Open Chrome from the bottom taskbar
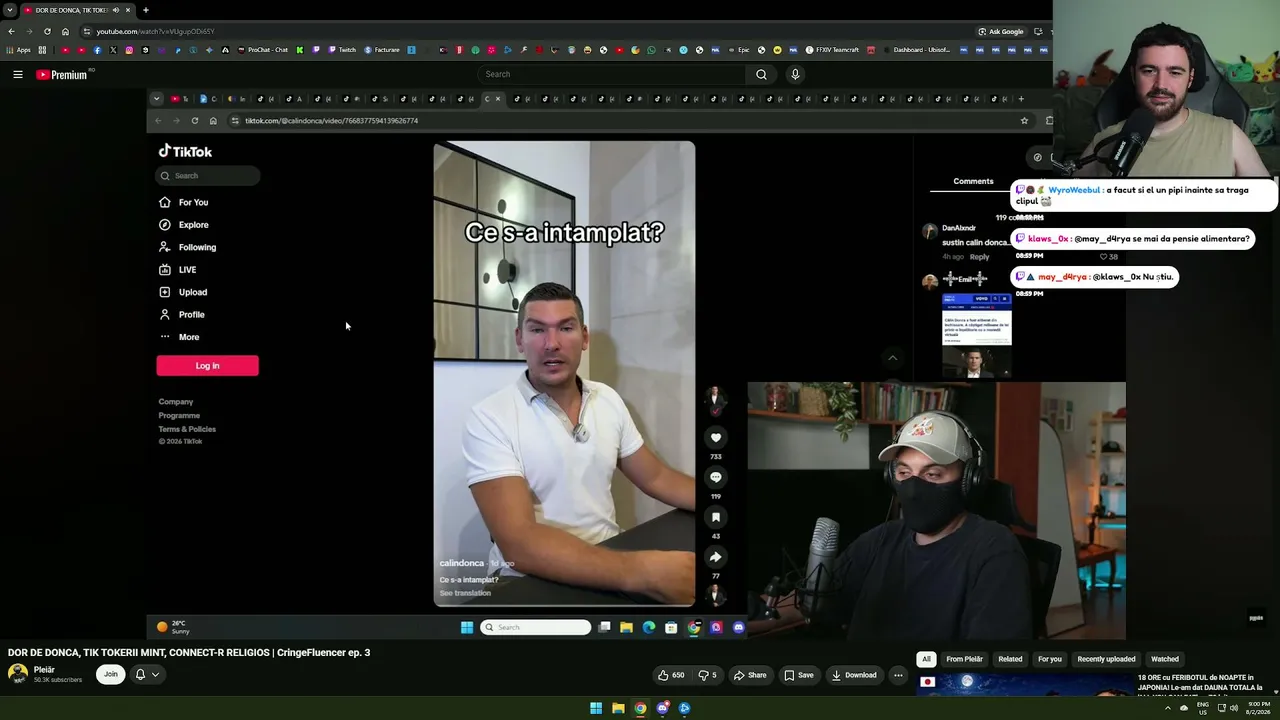This screenshot has height=720, width=1280. click(x=640, y=708)
